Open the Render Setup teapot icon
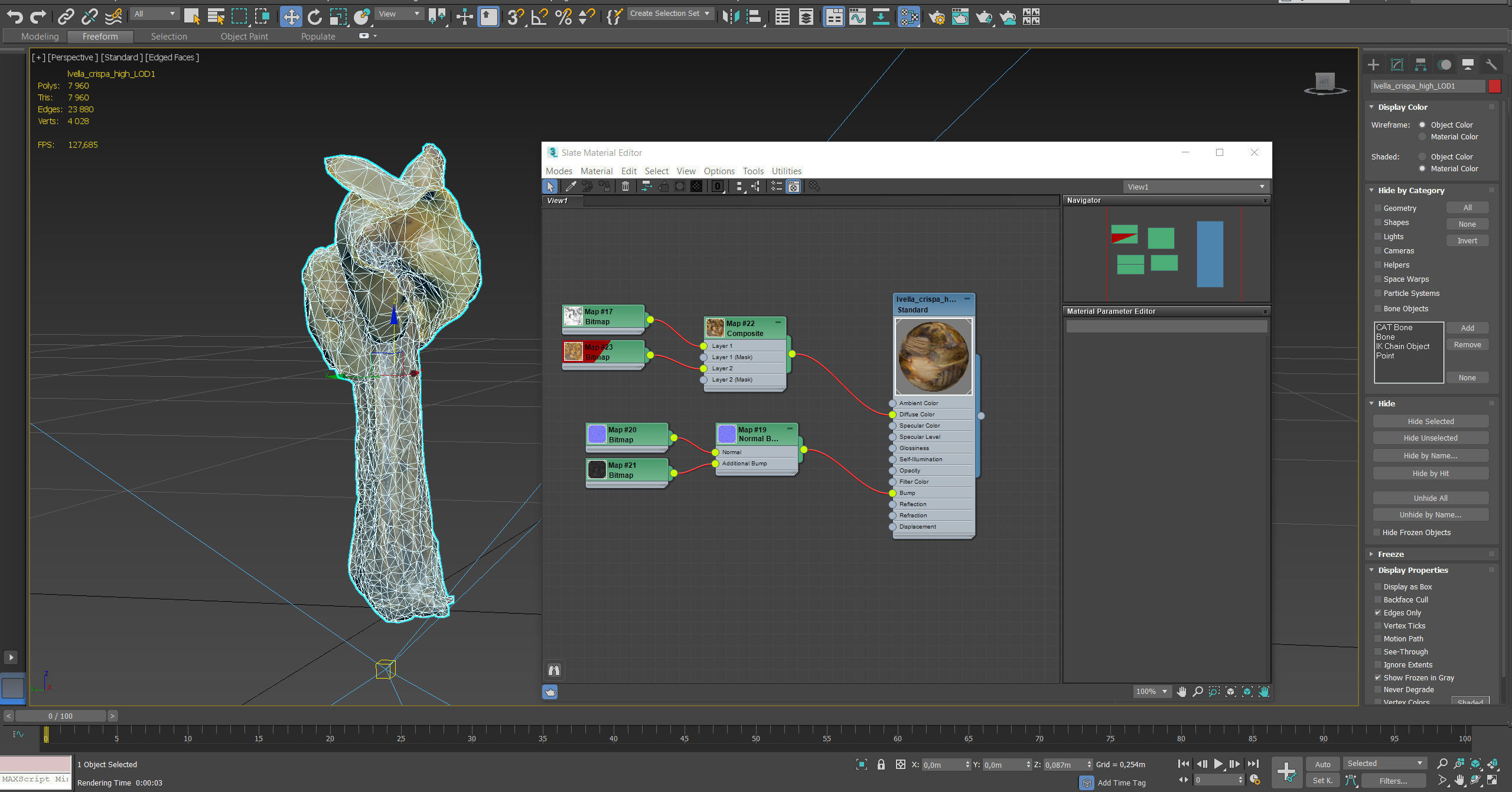The height and width of the screenshot is (792, 1512). 937,17
